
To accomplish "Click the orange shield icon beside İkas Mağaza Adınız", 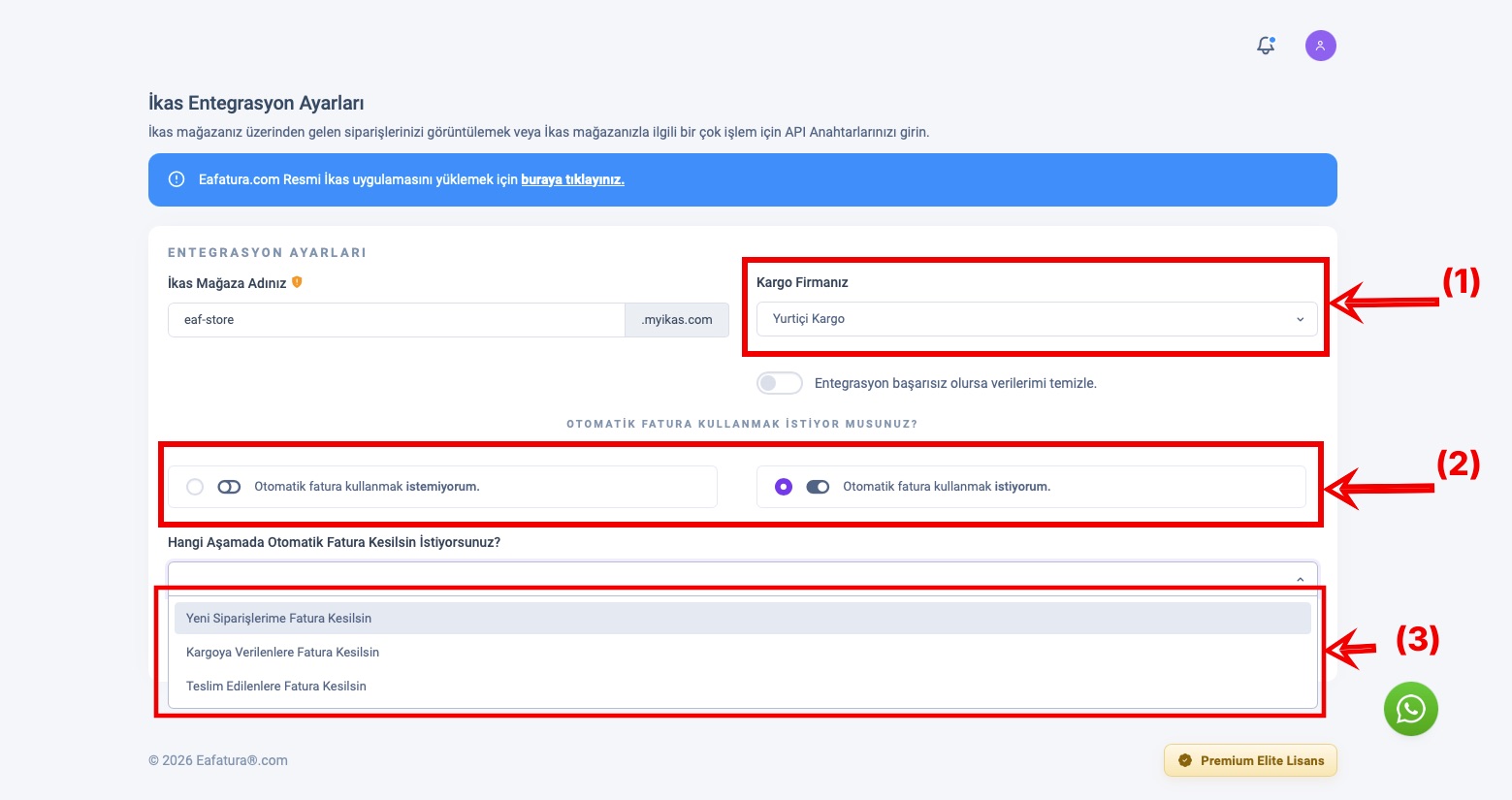I will tap(297, 282).
